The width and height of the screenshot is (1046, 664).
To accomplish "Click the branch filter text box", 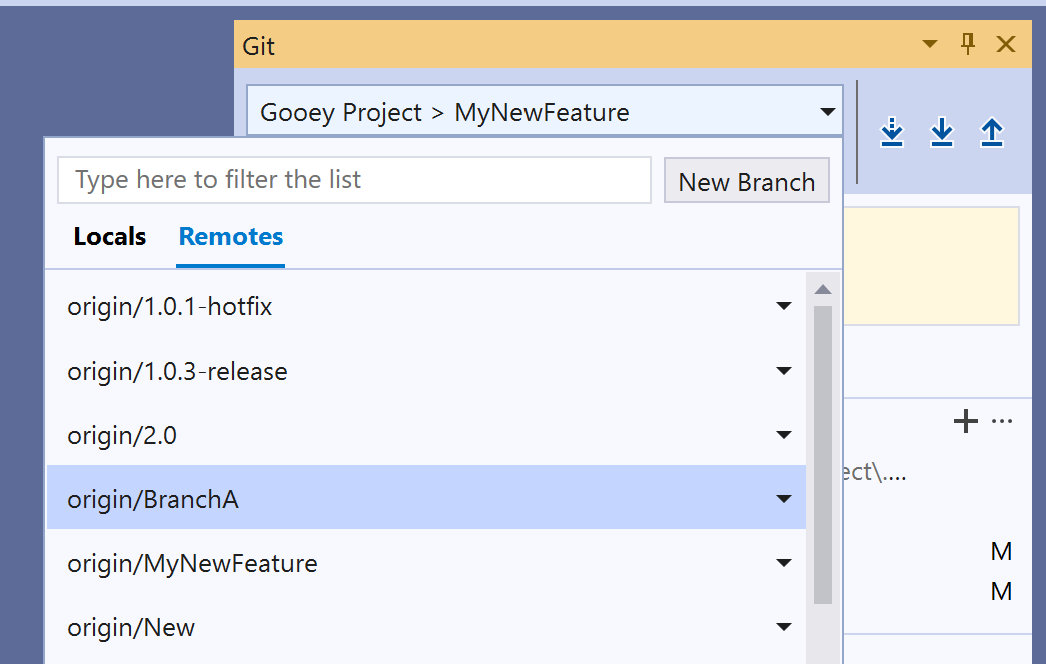I will (354, 180).
